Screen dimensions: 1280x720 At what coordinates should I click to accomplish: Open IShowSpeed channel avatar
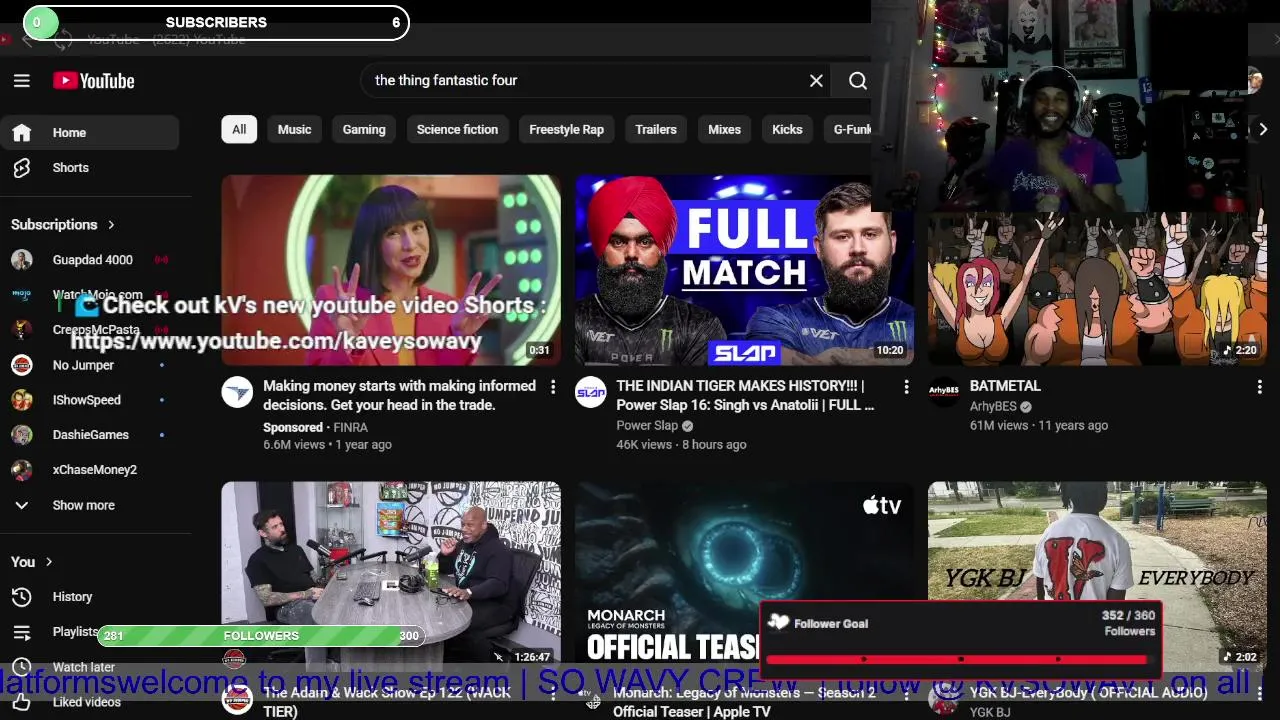coord(22,400)
